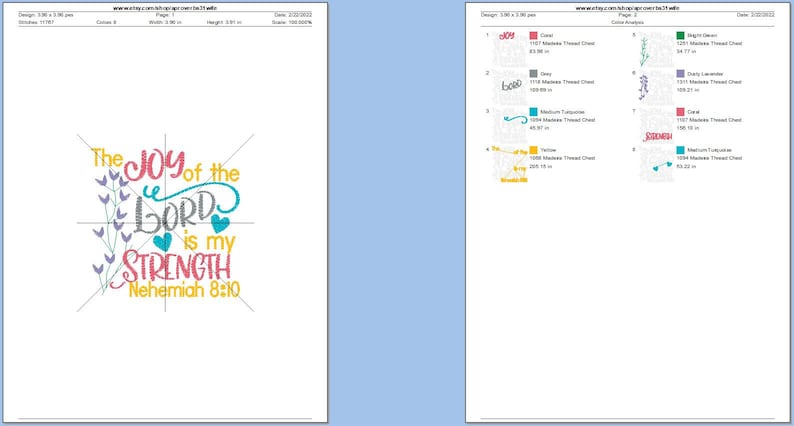Click the 'Width: 3.90 in' text
794x426 pixels.
(x=165, y=22)
